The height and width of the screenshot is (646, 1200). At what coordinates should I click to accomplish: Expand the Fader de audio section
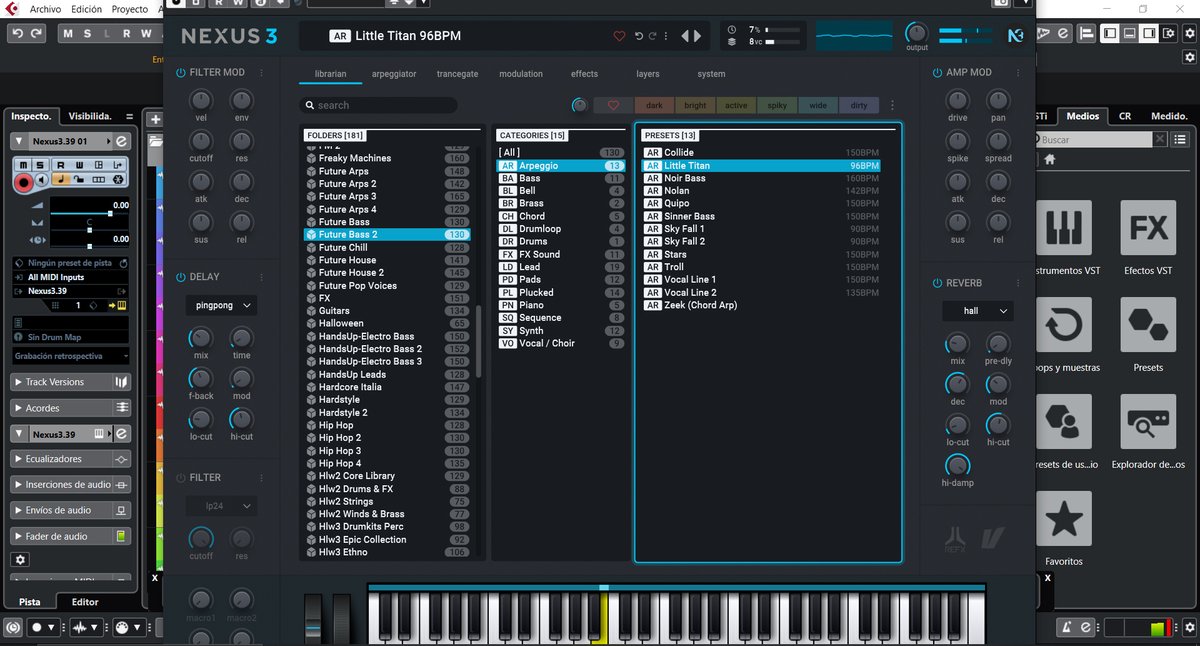pos(70,536)
